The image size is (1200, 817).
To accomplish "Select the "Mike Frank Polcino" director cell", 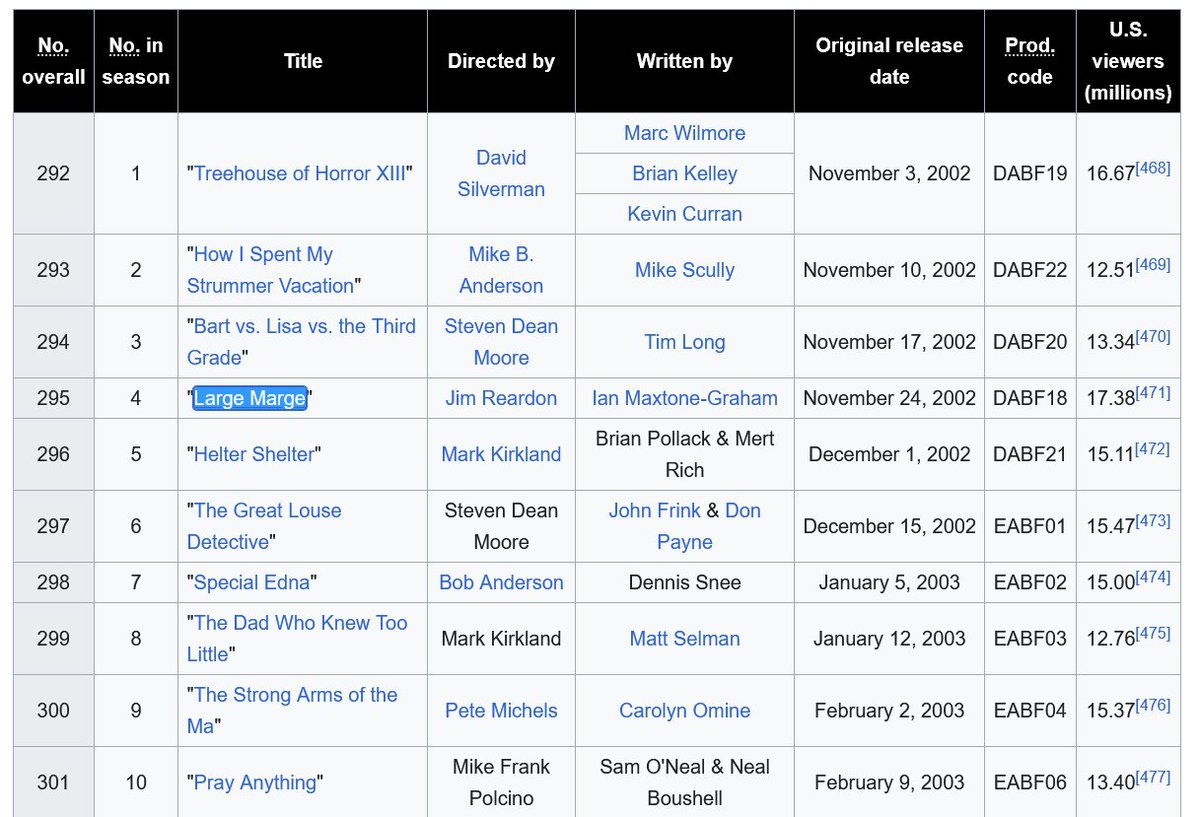I will tap(501, 782).
